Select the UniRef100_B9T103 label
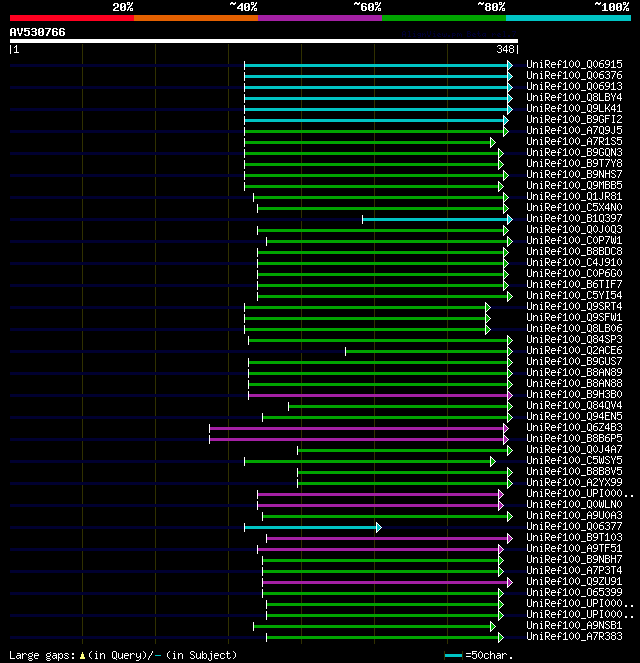Viewport: 640px width, 663px height. (574, 537)
